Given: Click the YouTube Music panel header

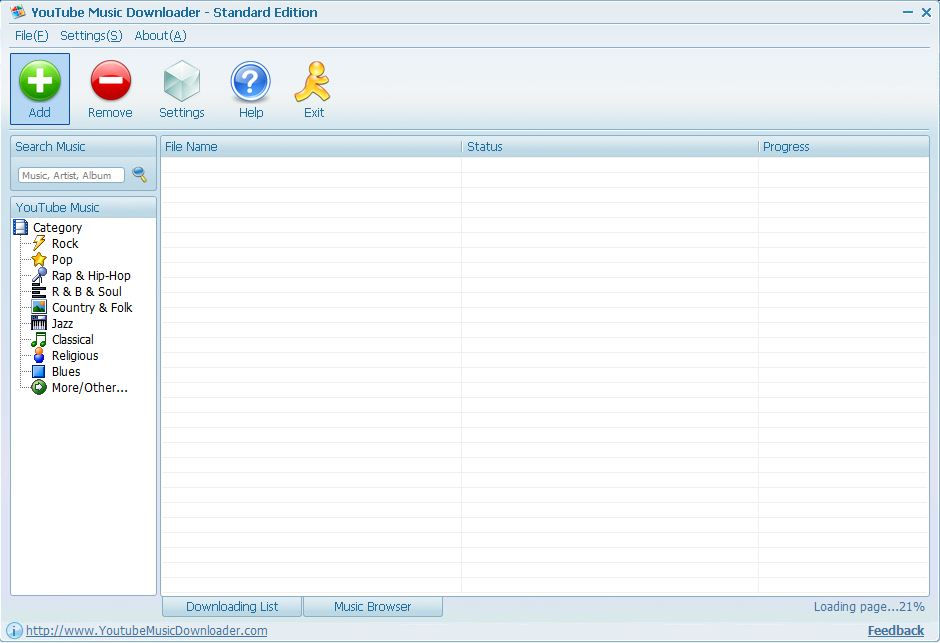Looking at the screenshot, I should [83, 207].
